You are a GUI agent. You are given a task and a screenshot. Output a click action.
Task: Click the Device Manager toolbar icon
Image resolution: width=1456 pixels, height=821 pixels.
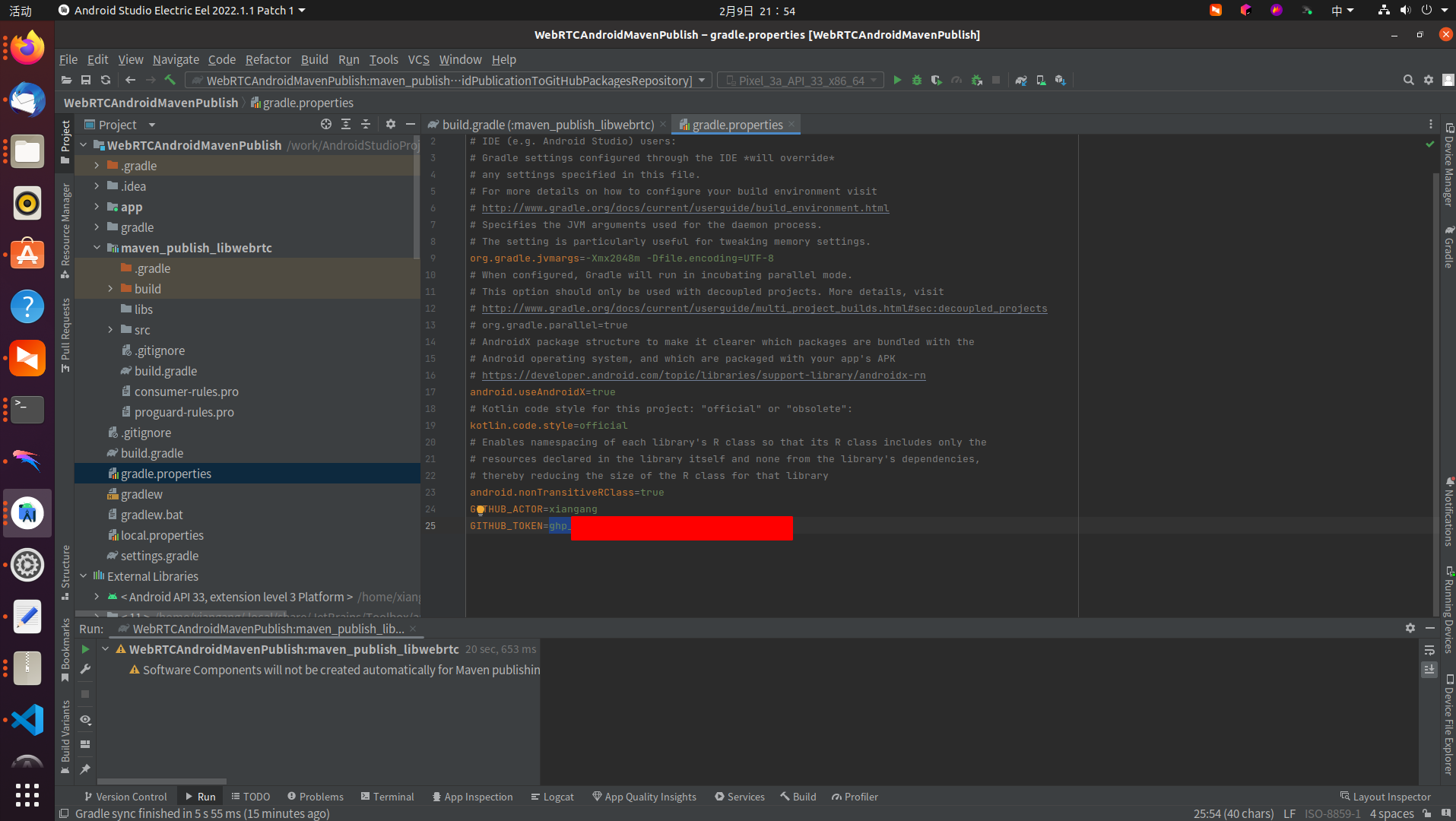coord(1041,81)
